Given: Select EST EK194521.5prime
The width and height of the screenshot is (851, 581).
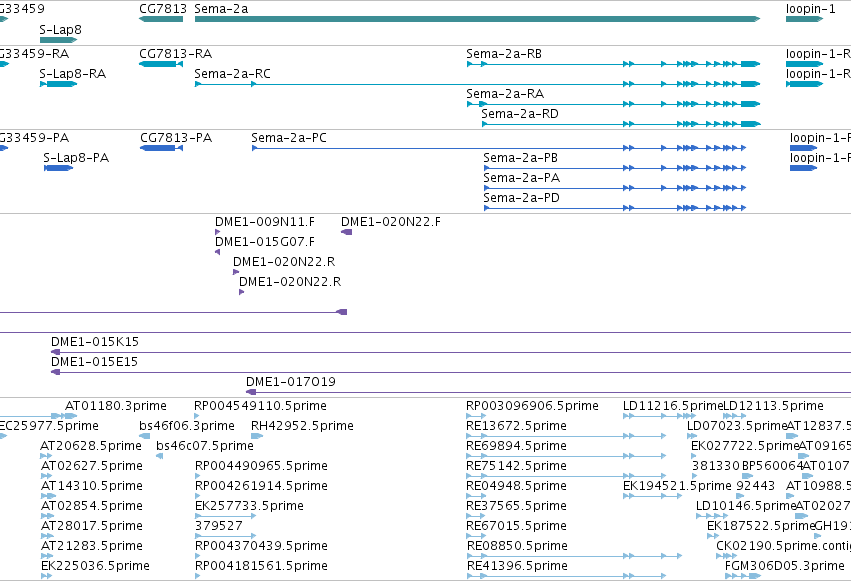Looking at the screenshot, I should click(x=652, y=496).
